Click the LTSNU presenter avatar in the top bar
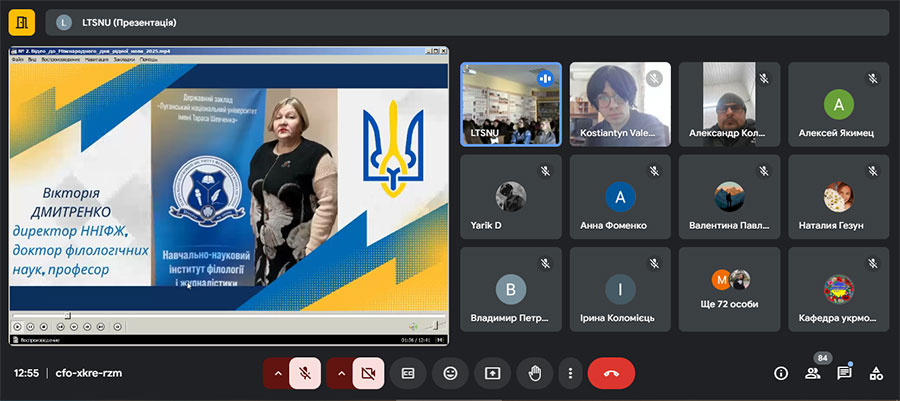This screenshot has height=401, width=900. pyautogui.click(x=64, y=23)
